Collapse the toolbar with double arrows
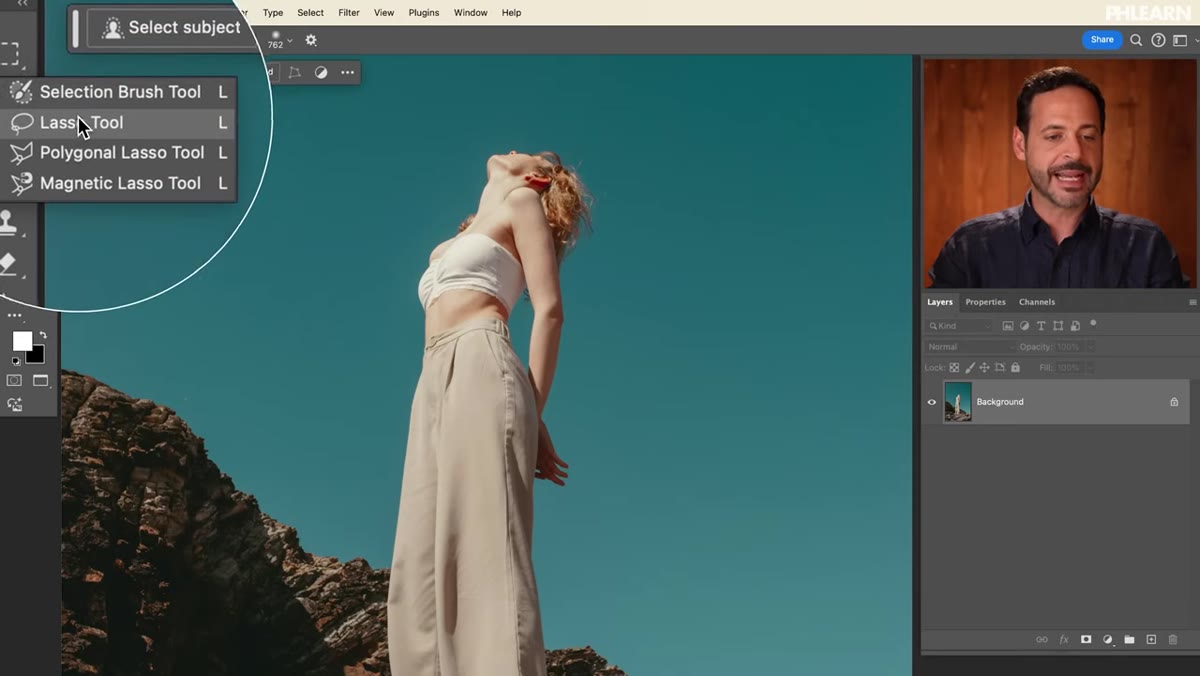The image size is (1200, 676). pos(23,4)
